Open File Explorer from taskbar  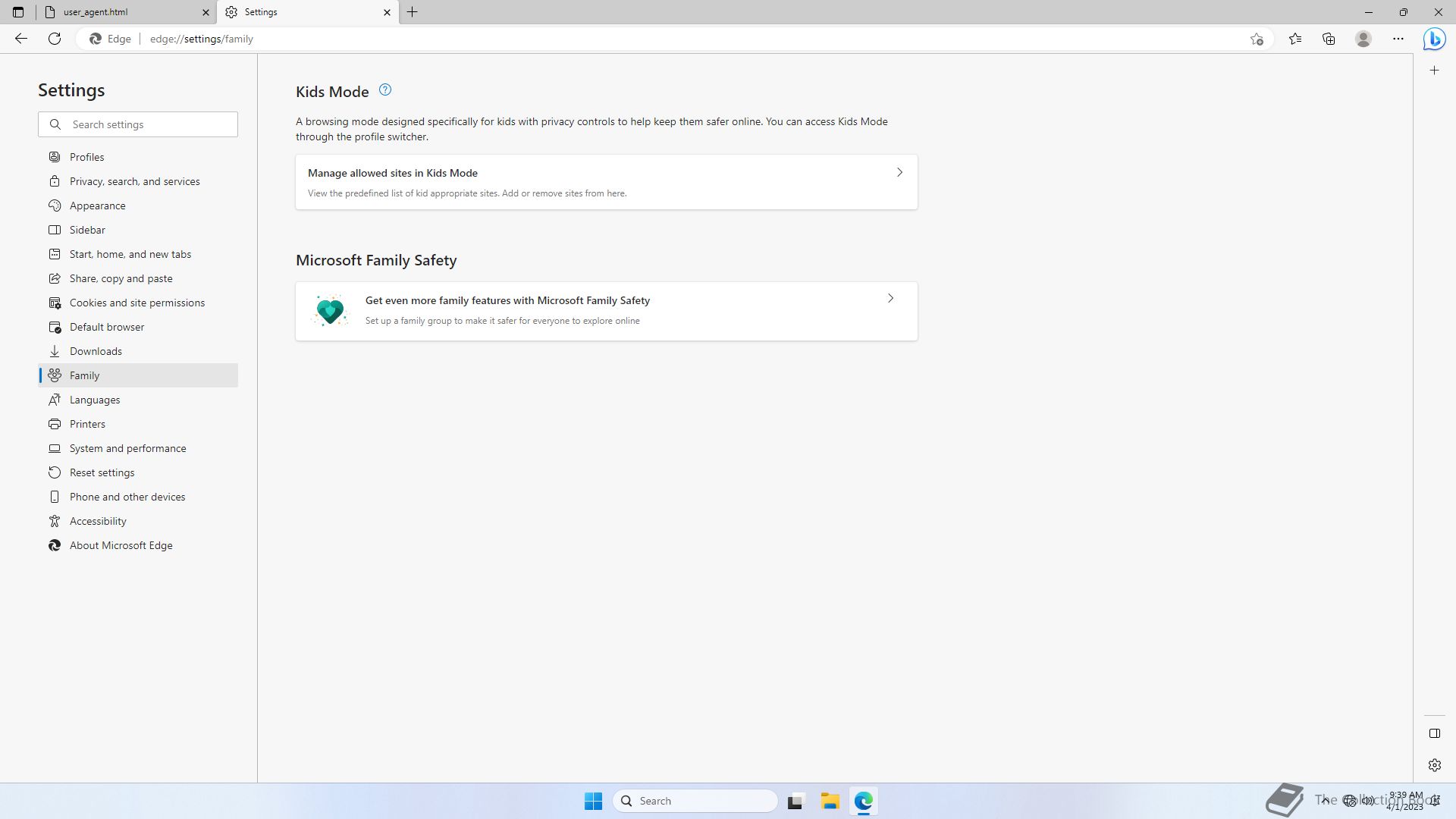coord(830,801)
